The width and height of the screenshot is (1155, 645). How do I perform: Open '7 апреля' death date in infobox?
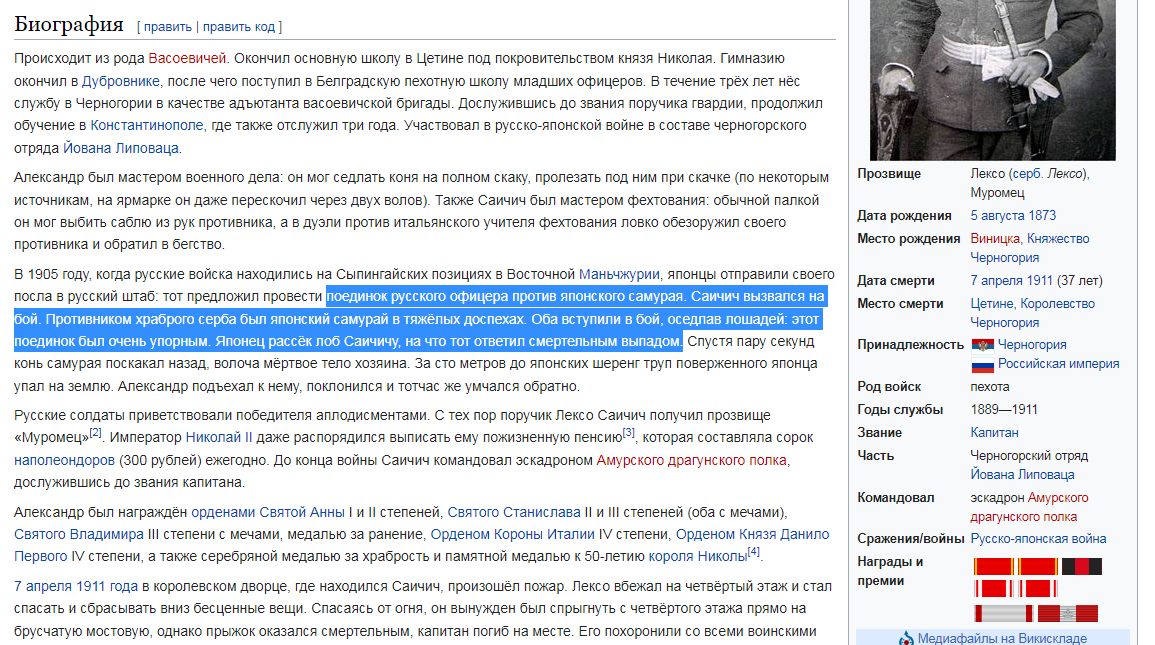point(996,281)
